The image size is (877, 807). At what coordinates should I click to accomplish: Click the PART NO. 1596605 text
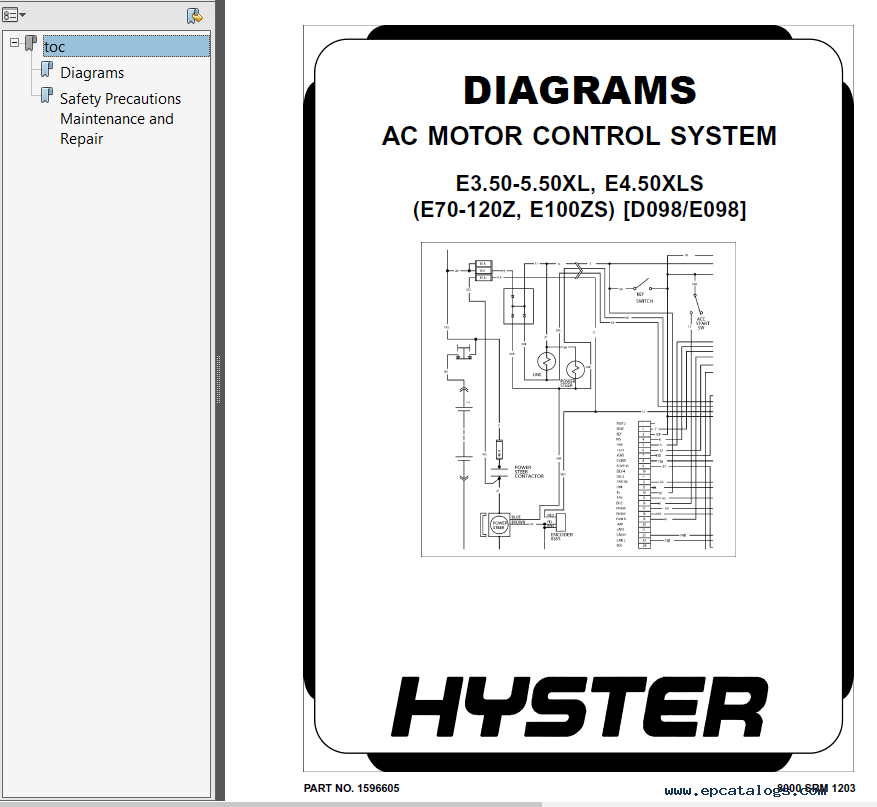tap(351, 788)
